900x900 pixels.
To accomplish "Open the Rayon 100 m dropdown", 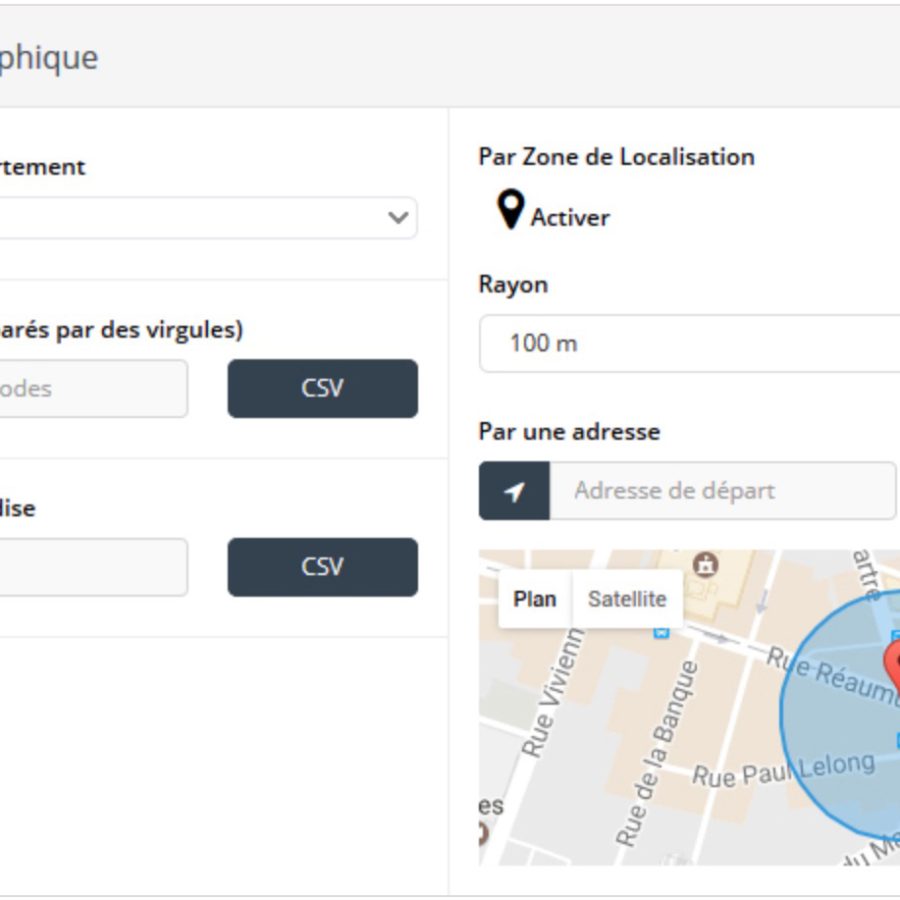I will coord(690,344).
